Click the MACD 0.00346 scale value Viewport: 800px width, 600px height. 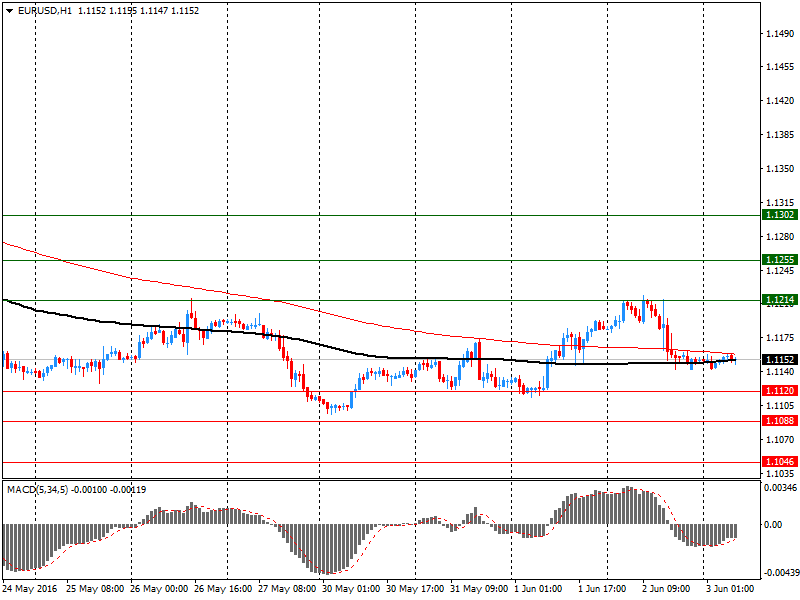(781, 488)
